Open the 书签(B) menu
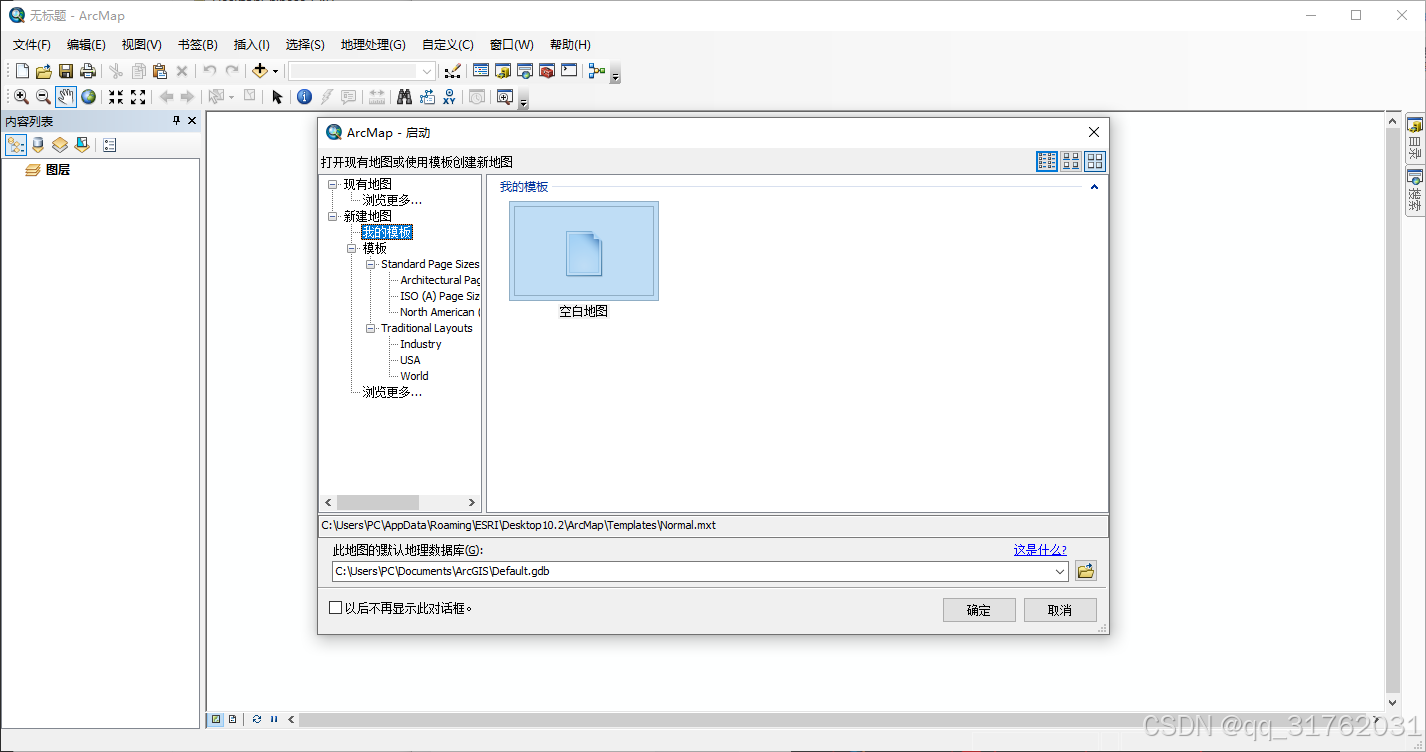 (x=197, y=45)
